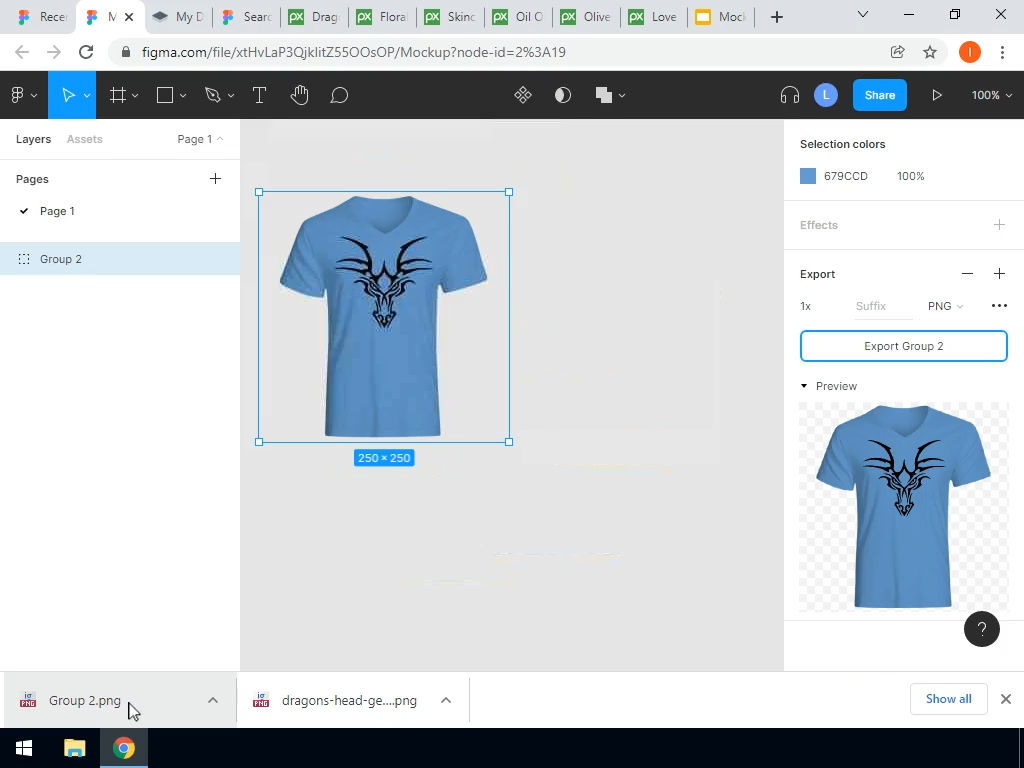Bookmark this page with star icon

[930, 52]
